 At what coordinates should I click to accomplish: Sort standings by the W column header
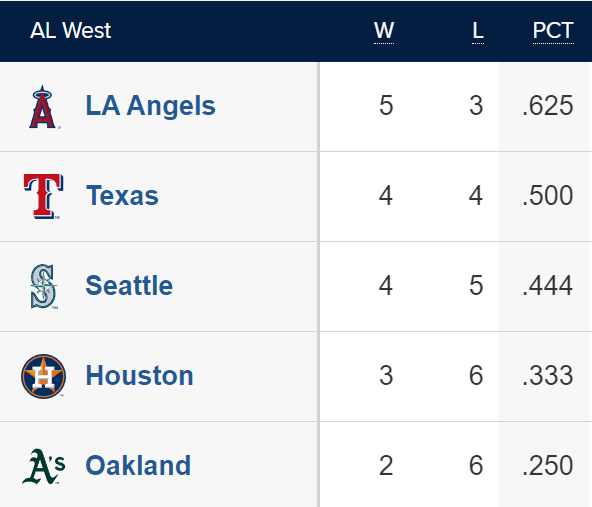(x=384, y=31)
